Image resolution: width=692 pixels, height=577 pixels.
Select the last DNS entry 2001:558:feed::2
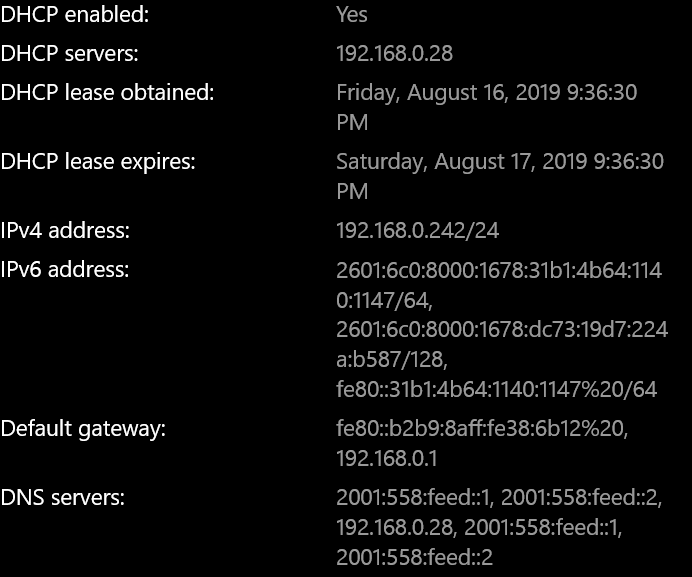(x=414, y=557)
